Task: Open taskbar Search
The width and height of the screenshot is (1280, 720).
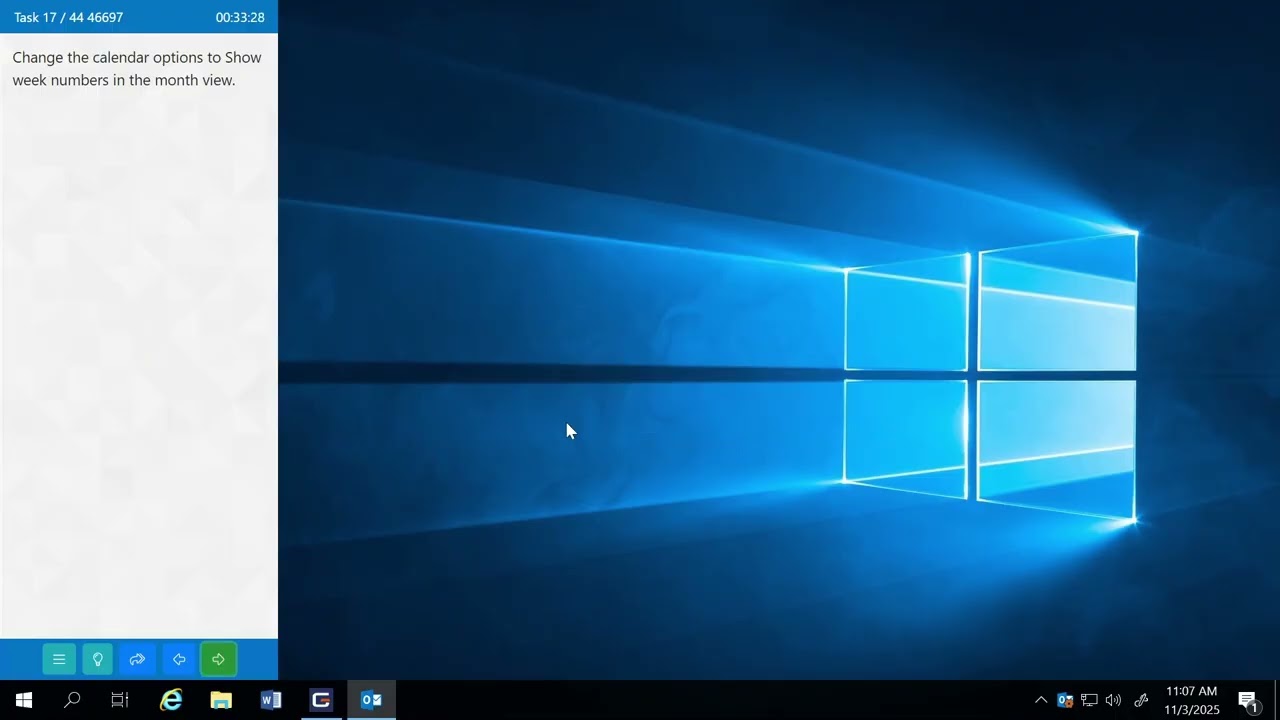Action: [x=72, y=700]
